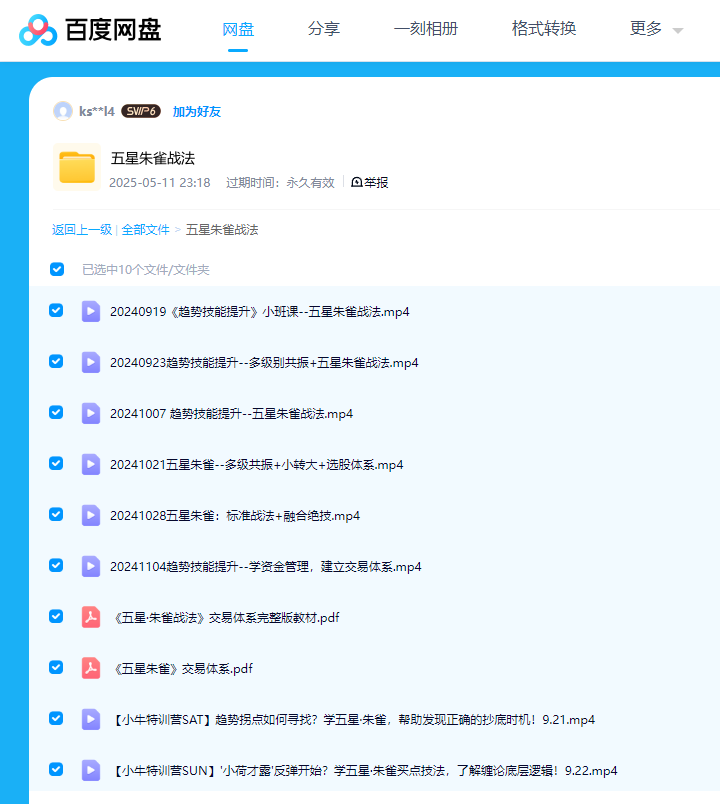720x804 pixels.
Task: Uncheck the 20240923 多级别共振 file checkbox
Action: [57, 362]
